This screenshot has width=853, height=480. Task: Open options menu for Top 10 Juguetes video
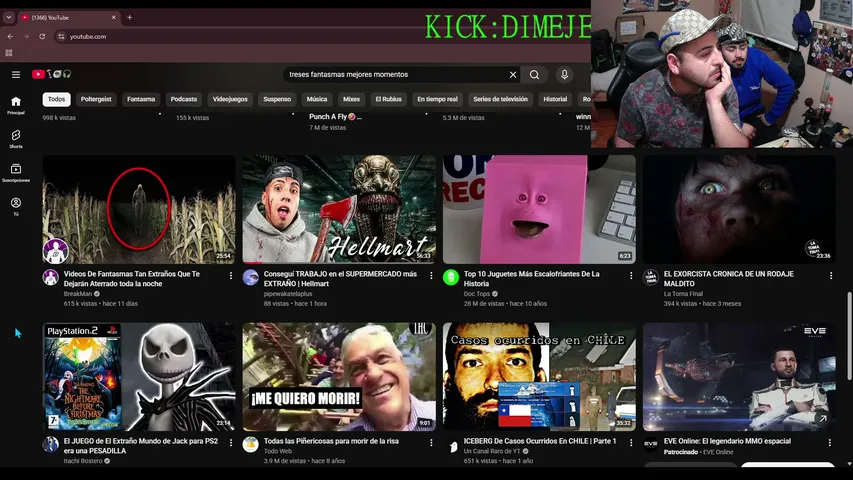pos(631,276)
